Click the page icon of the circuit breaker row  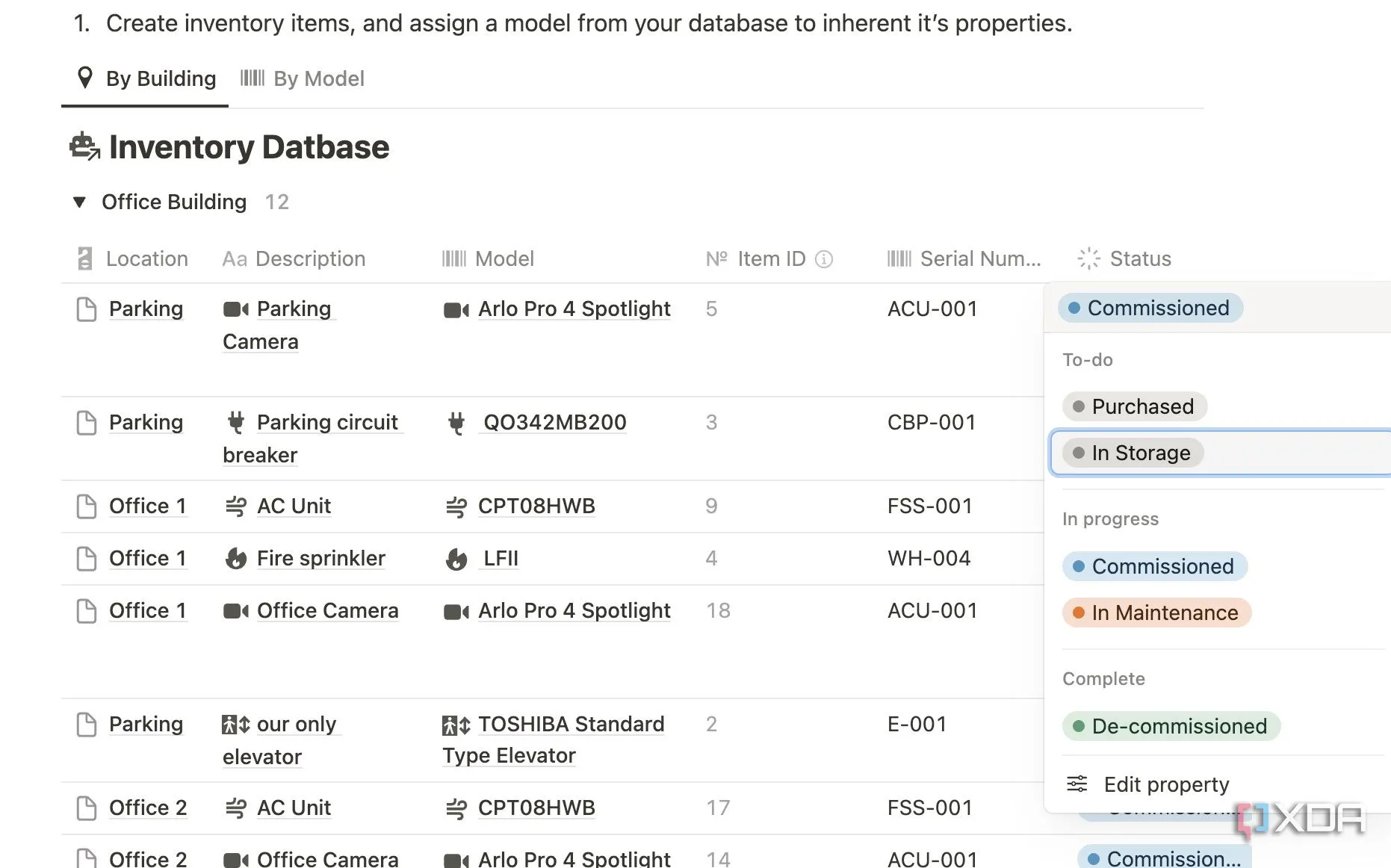pos(87,422)
